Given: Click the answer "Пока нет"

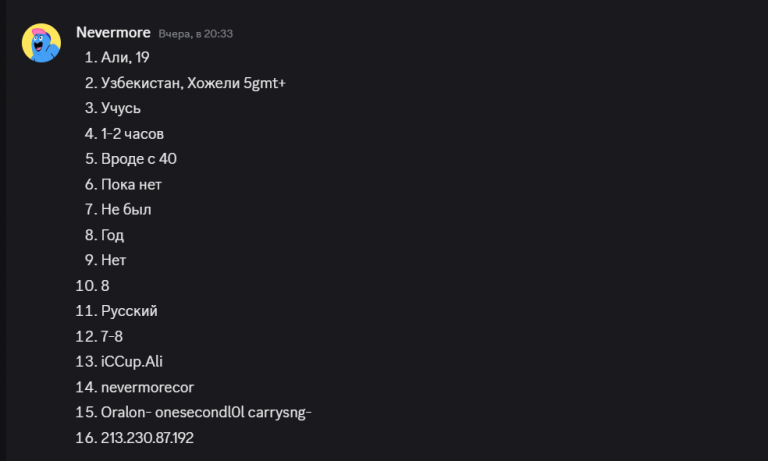Looking at the screenshot, I should (x=131, y=184).
